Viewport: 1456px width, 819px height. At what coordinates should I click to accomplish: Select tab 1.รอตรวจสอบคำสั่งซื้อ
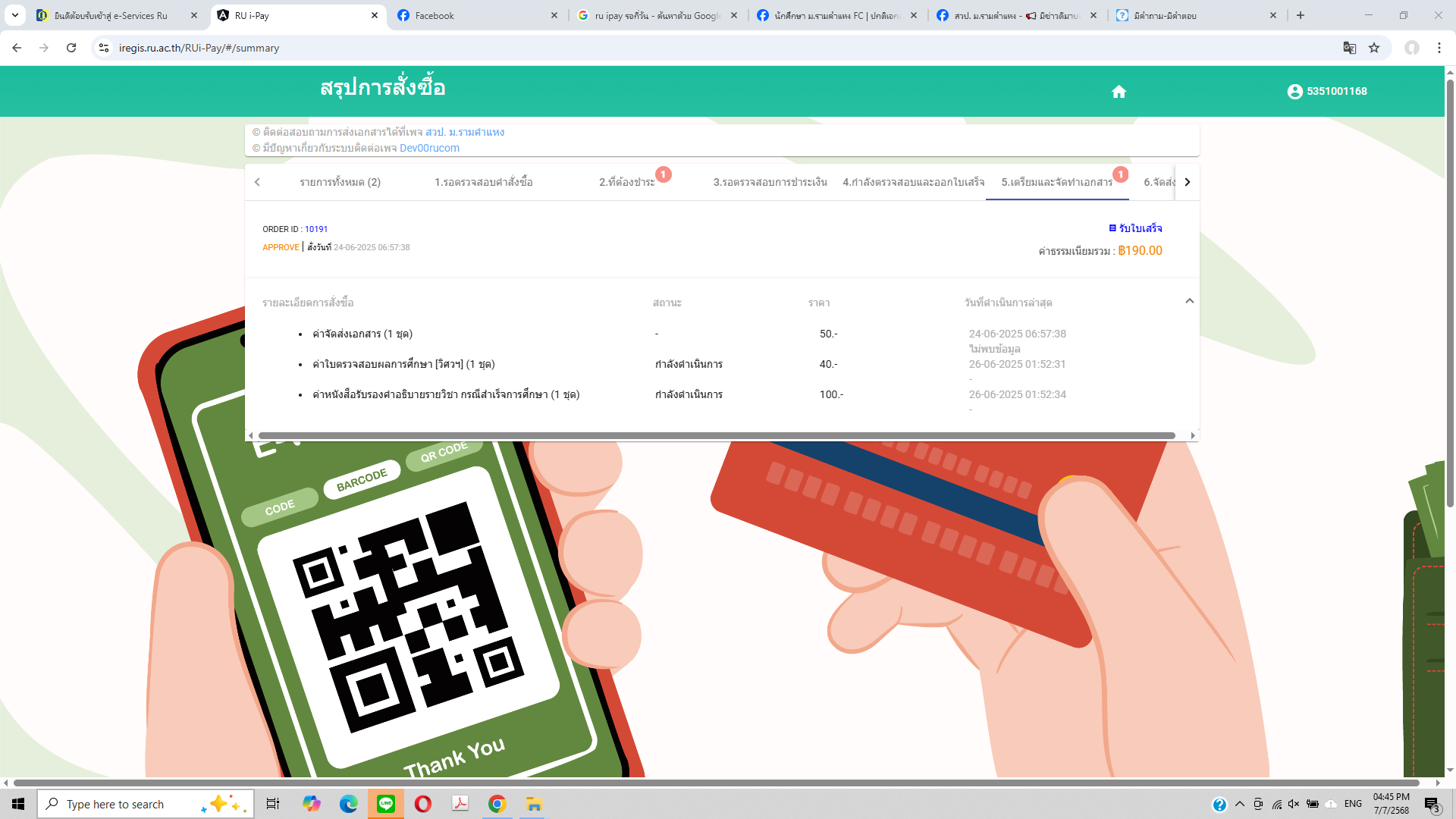[x=483, y=182]
